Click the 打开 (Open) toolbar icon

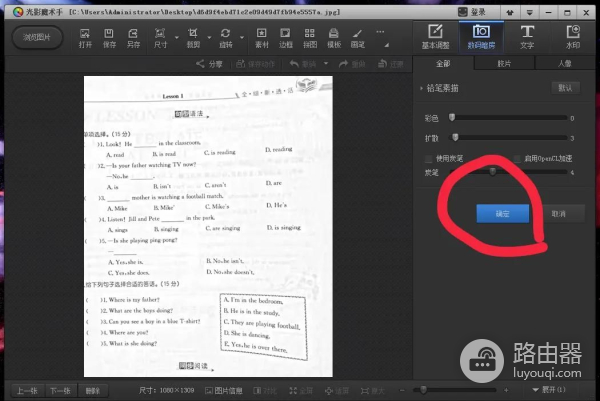click(x=85, y=36)
